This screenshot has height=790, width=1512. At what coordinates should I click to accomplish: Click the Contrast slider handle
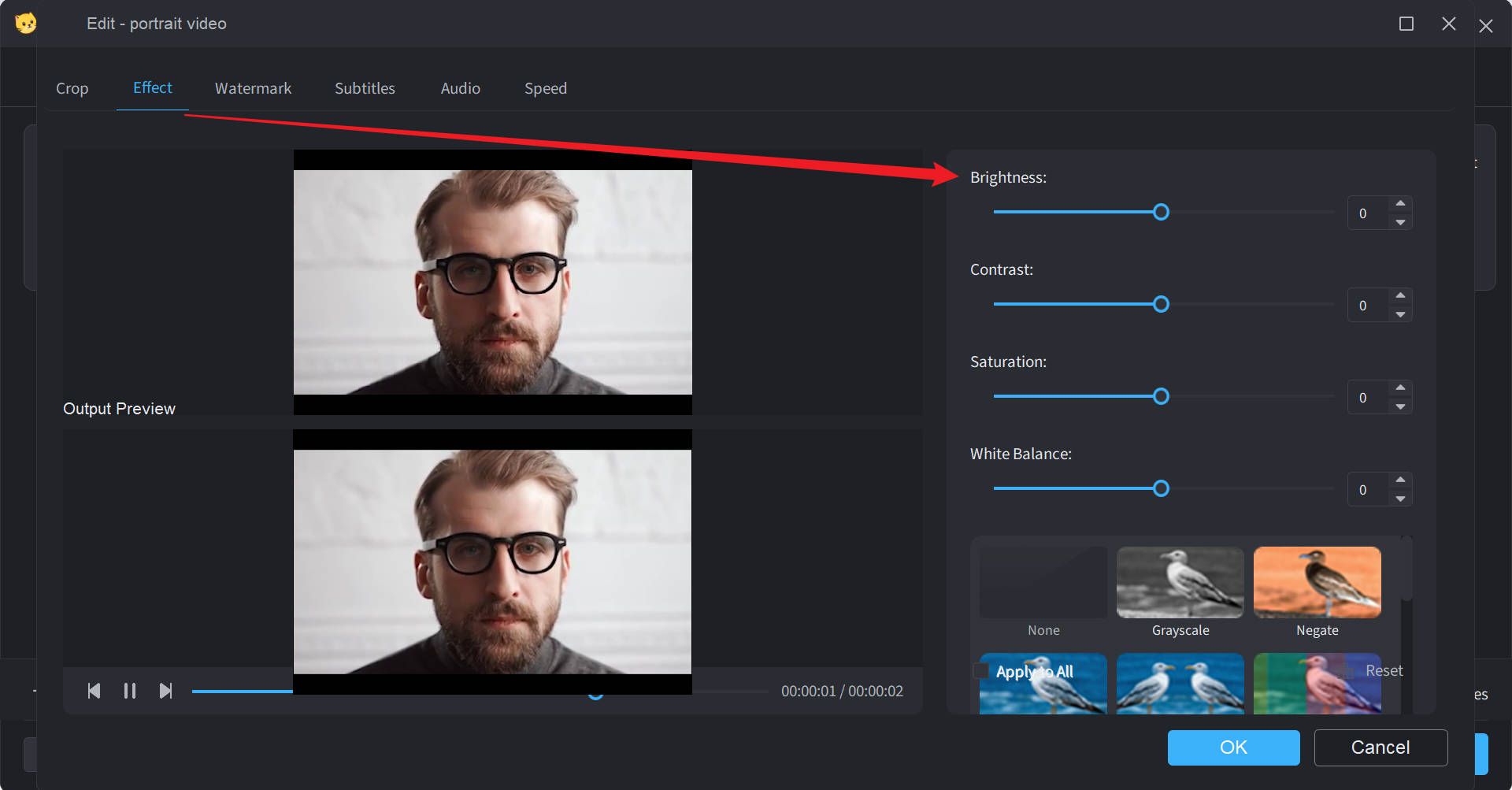coord(1161,304)
